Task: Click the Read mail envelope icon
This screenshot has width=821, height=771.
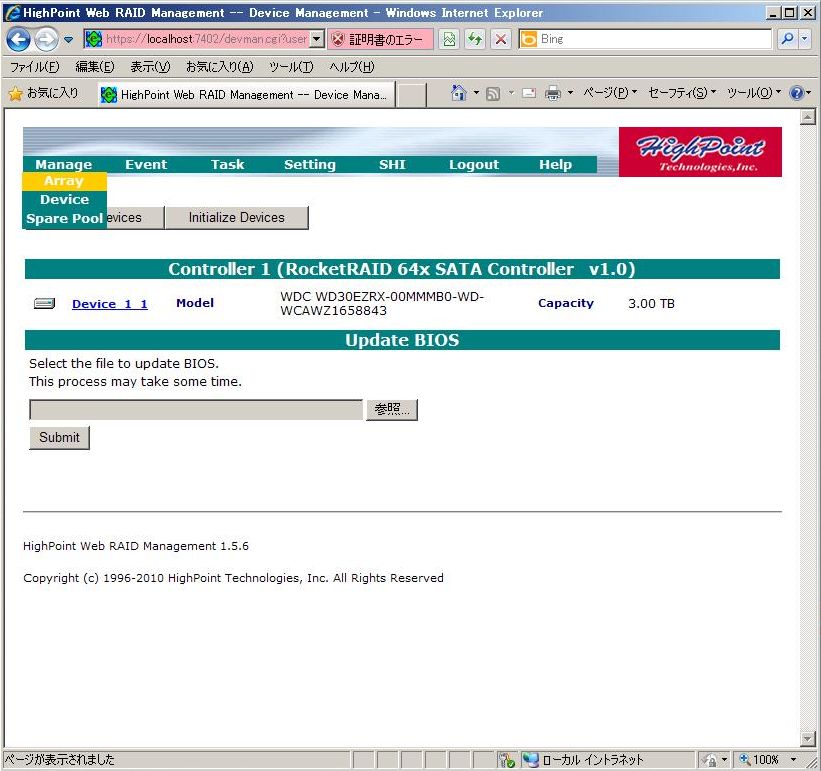Action: (529, 93)
